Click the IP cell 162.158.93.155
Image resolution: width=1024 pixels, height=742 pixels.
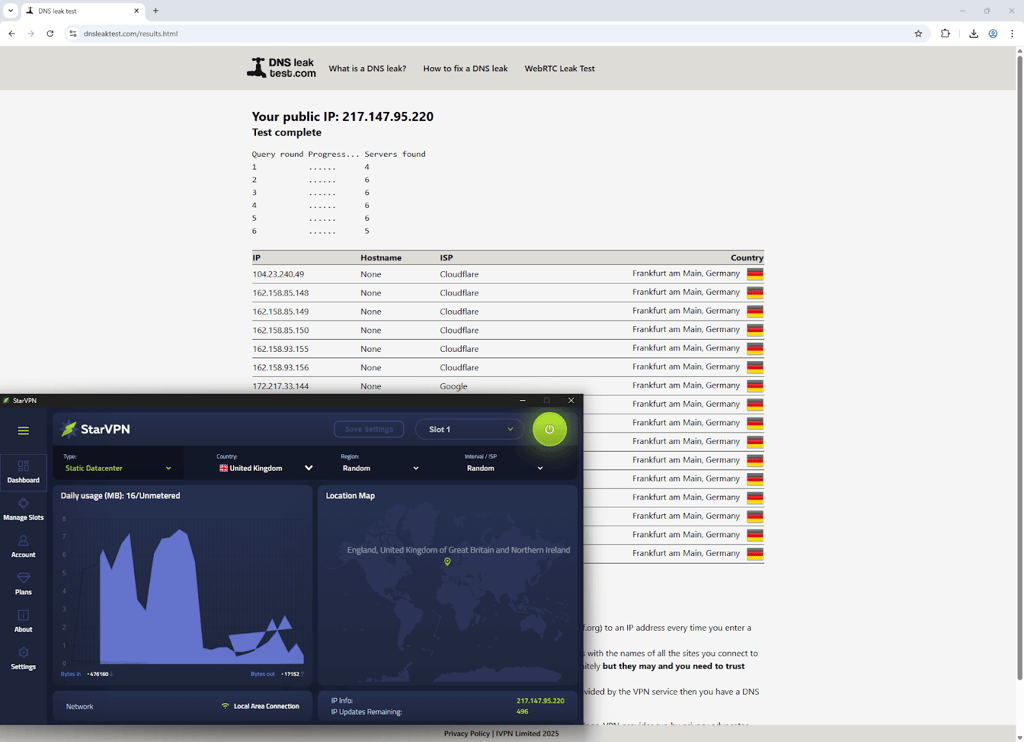click(281, 349)
